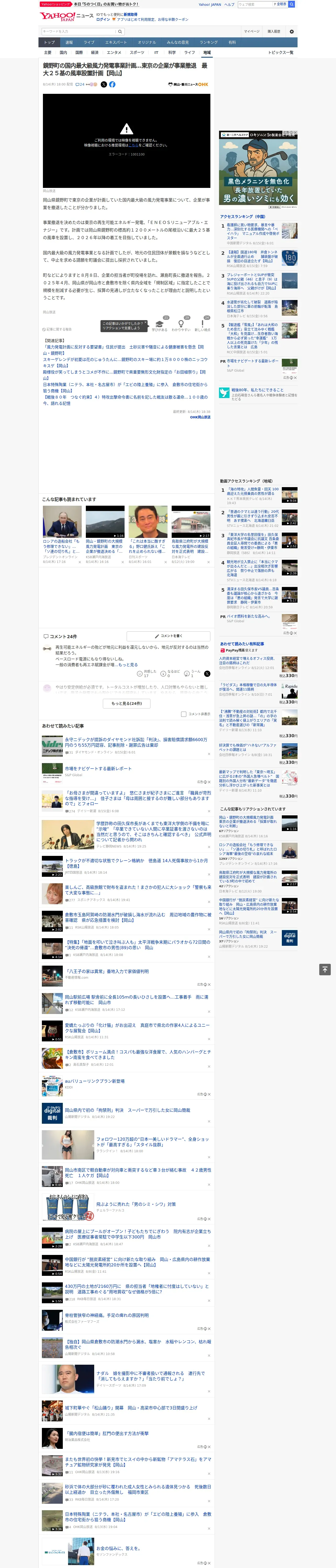Share first comment via X icon
336x1568 pixels.
(x=207, y=674)
